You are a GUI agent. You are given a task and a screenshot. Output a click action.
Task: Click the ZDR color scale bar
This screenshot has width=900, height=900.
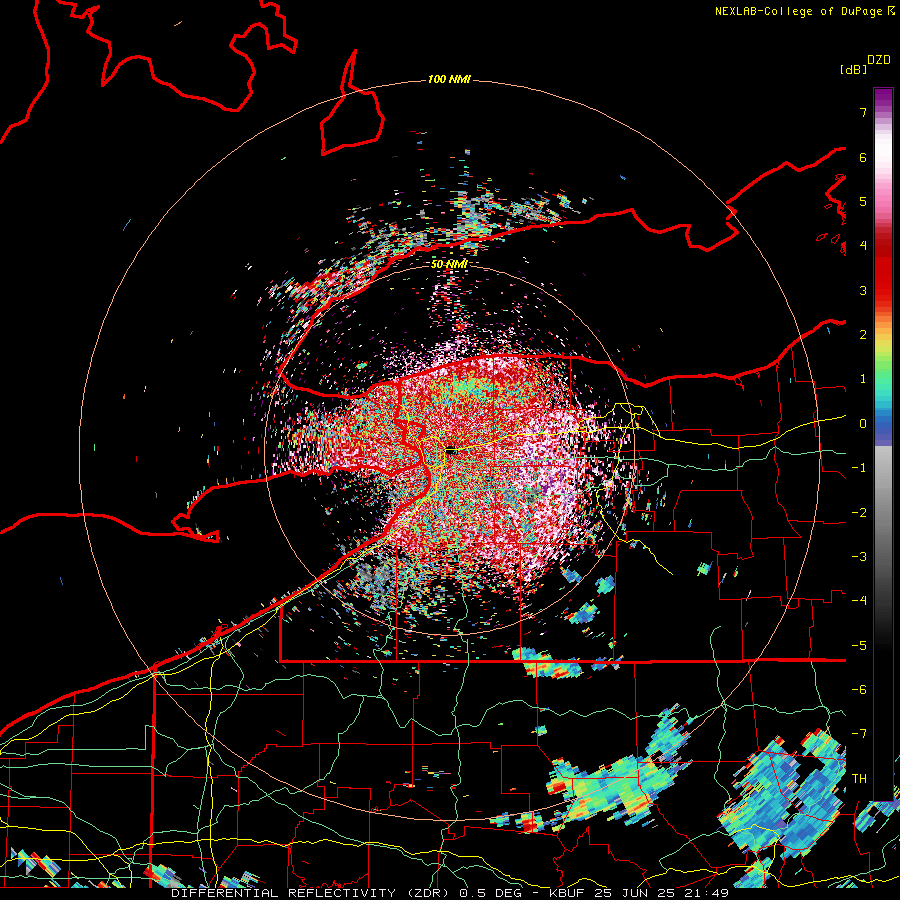point(883,444)
